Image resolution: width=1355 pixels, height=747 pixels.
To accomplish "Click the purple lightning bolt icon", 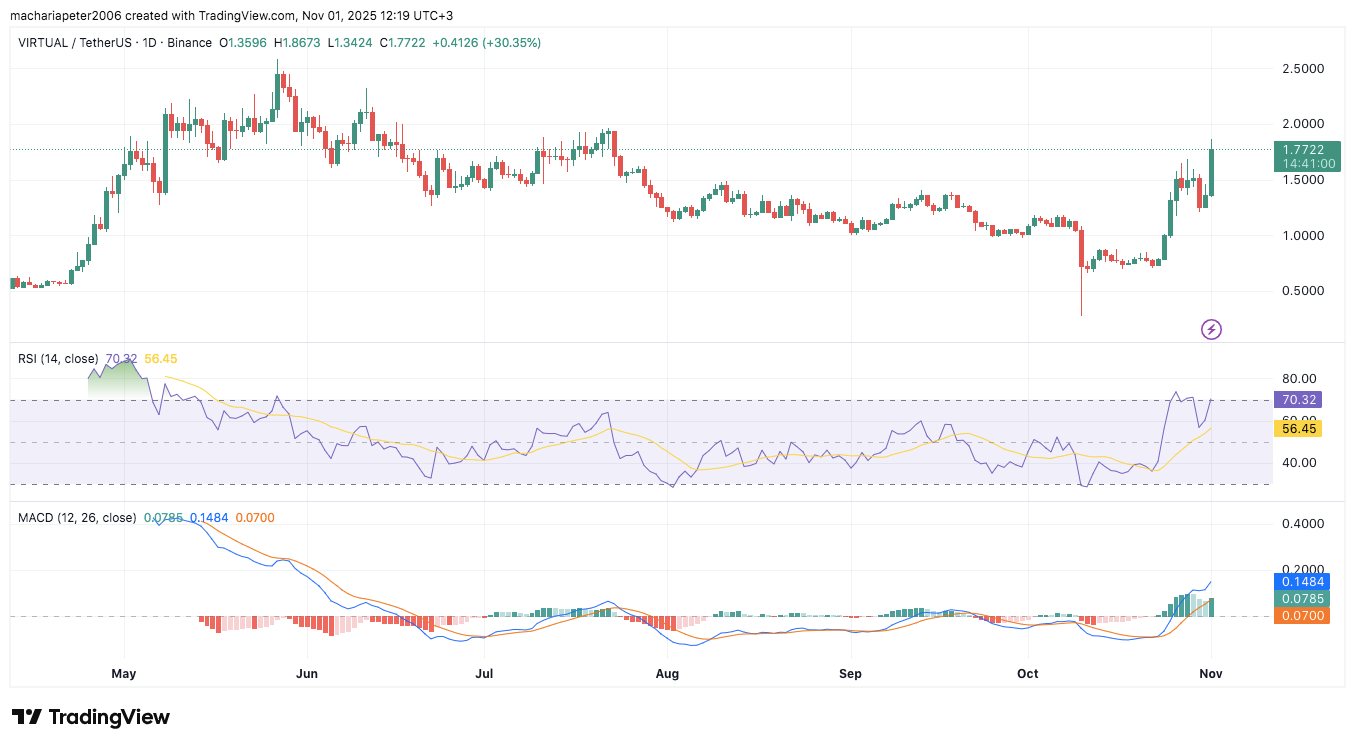I will [x=1211, y=329].
